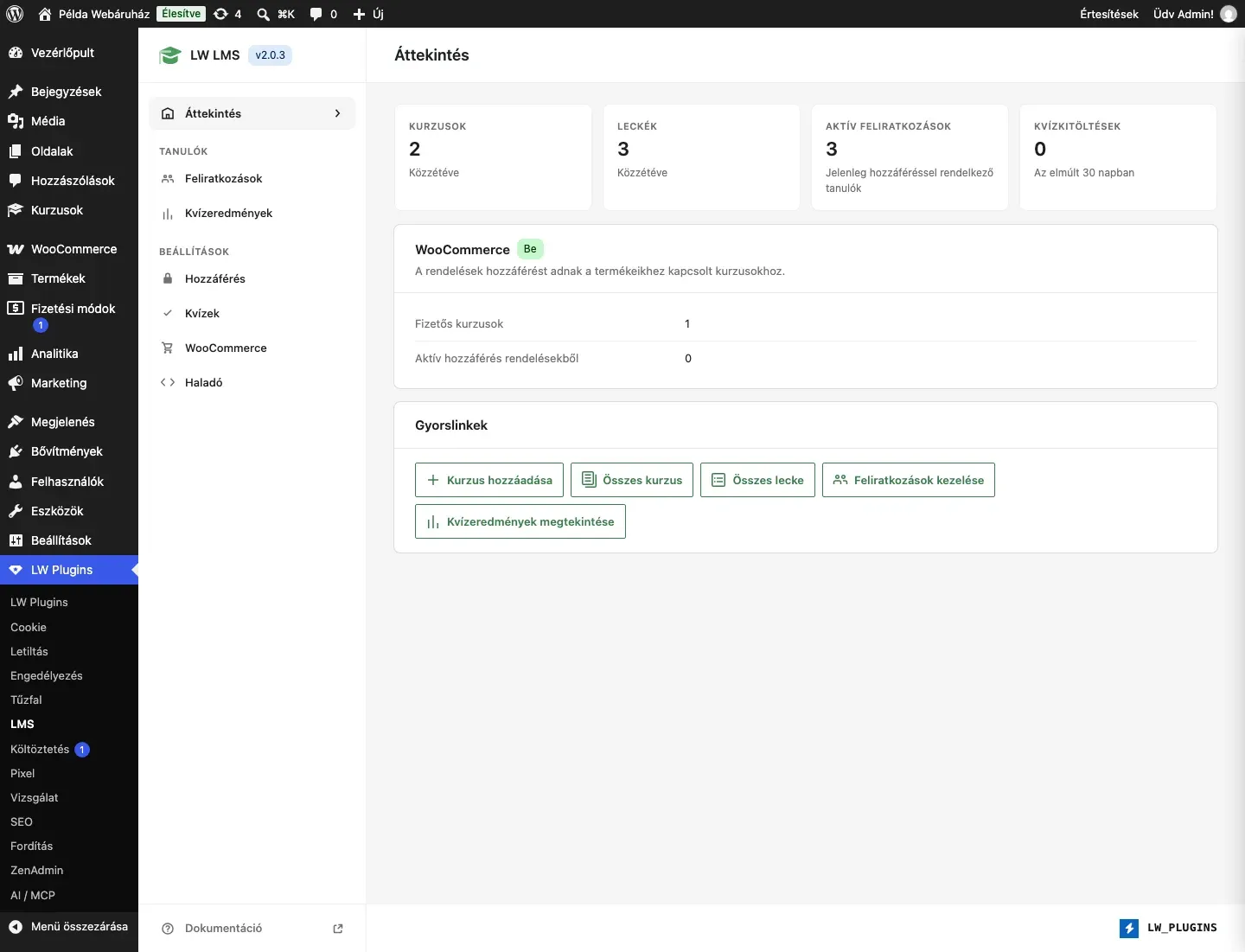Open the Feliratkozások section
The width and height of the screenshot is (1245, 952).
[x=252, y=178]
